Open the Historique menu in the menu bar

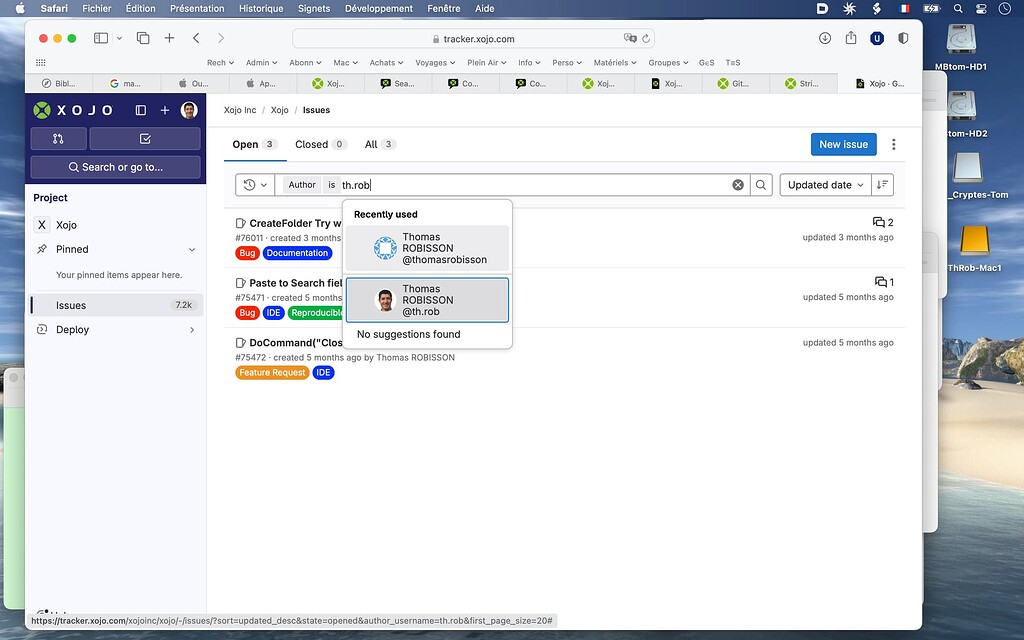coord(260,8)
